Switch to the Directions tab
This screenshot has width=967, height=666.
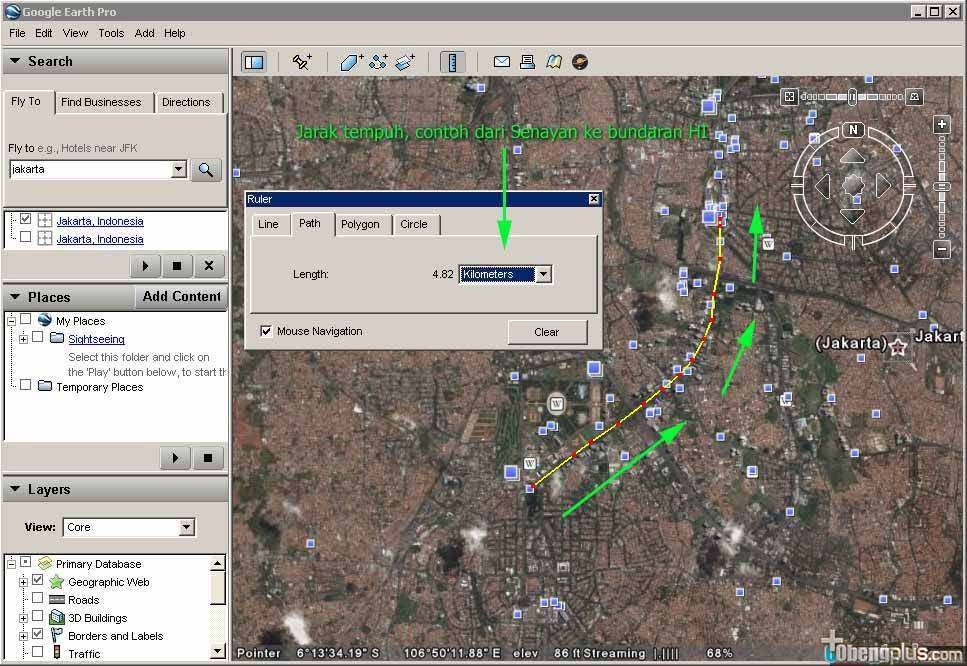coord(186,102)
